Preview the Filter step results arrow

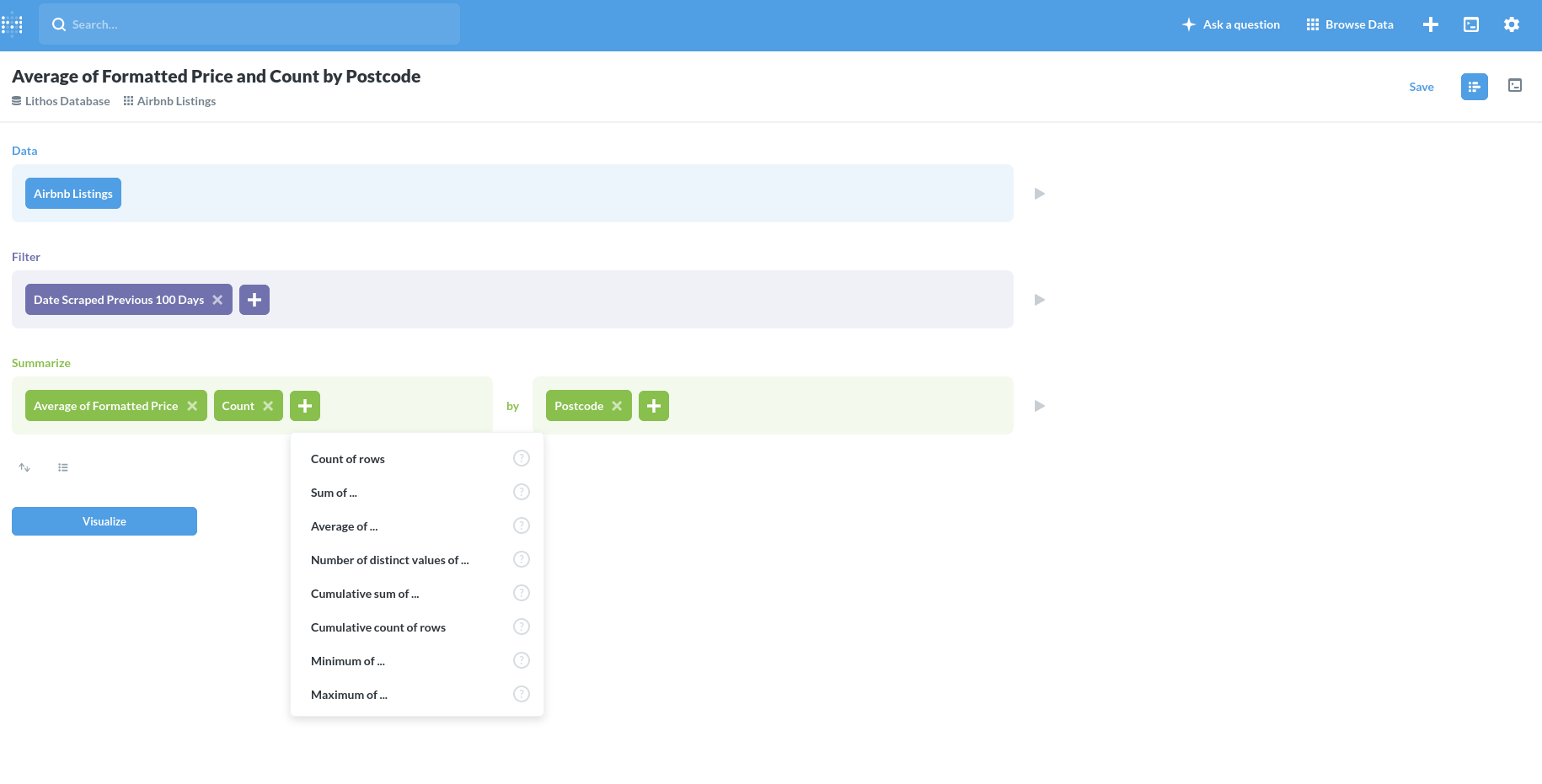pos(1040,300)
